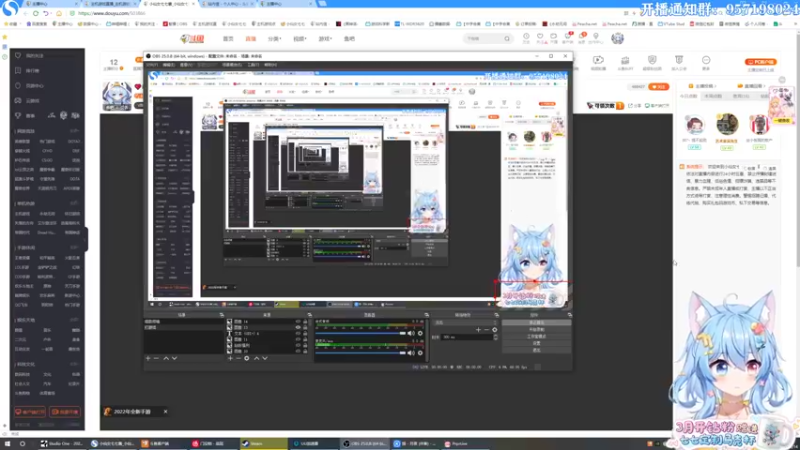Open watch history clock icon in Douyu header
800x450 pixels.
[526, 37]
